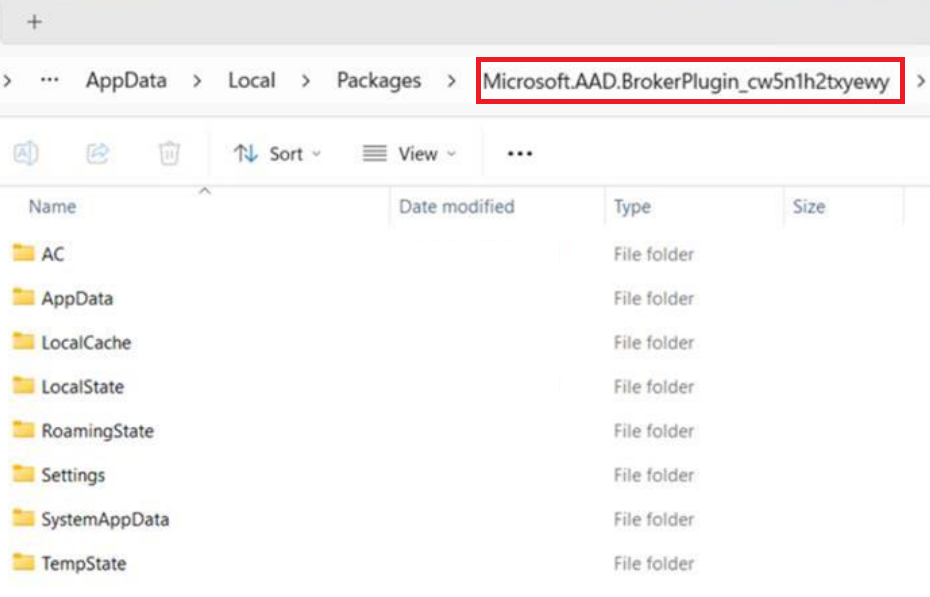Viewport: 930px width, 597px height.
Task: Select the AC folder name
Action: [53, 254]
